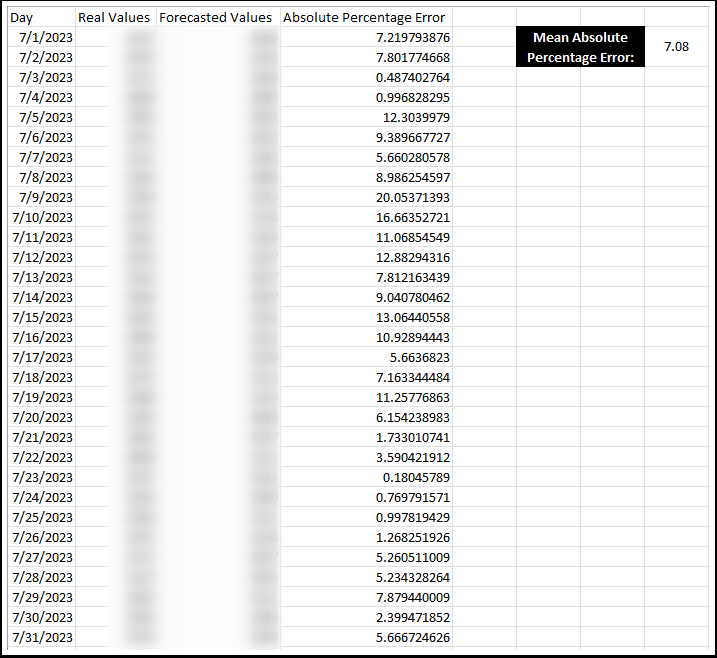Viewport: 717px width, 658px height.
Task: Select the date cell 7/21/2023
Action: (42, 438)
